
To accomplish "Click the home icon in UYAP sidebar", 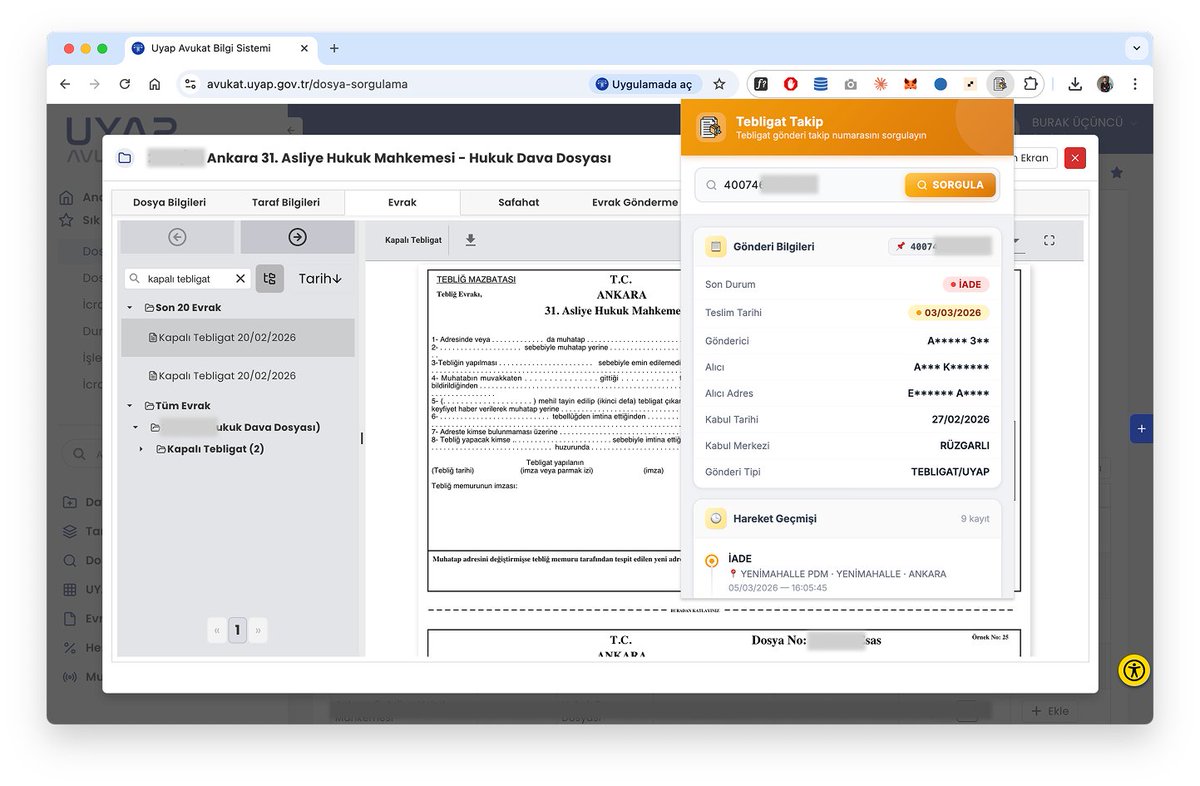I will (x=66, y=198).
